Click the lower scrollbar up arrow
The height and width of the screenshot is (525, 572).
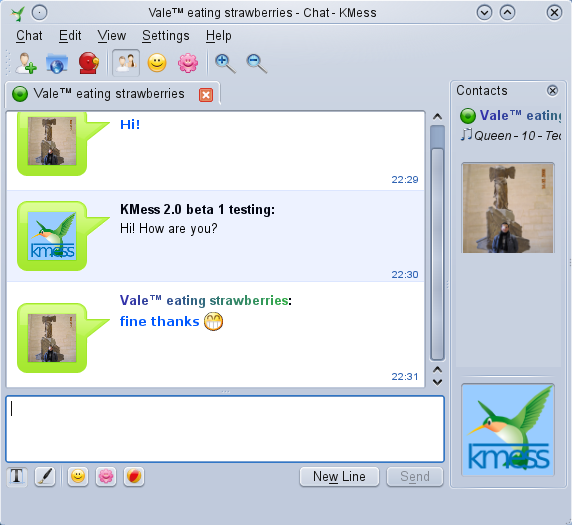pos(437,370)
